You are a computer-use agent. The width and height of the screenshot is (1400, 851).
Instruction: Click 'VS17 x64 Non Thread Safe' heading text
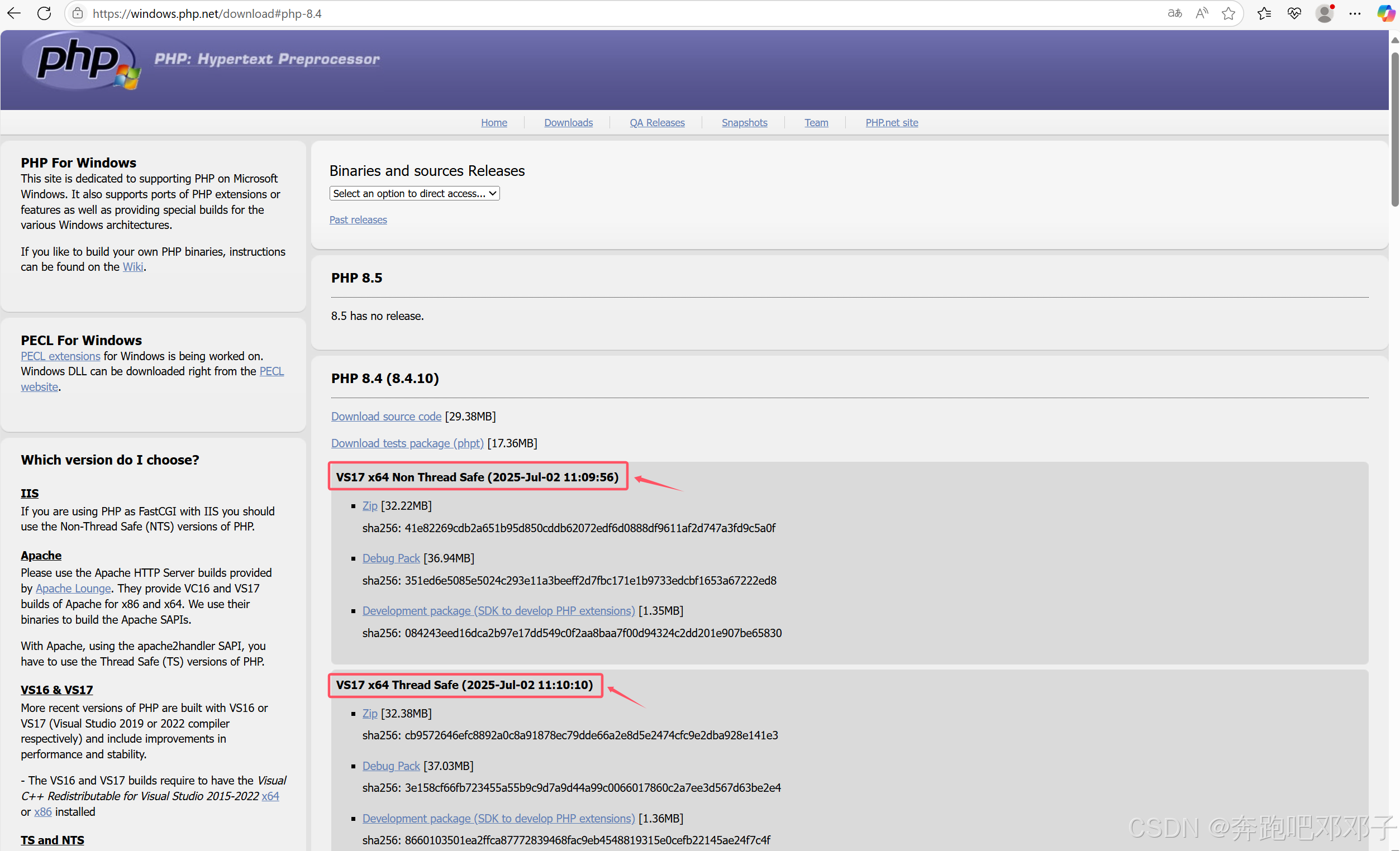[x=477, y=477]
